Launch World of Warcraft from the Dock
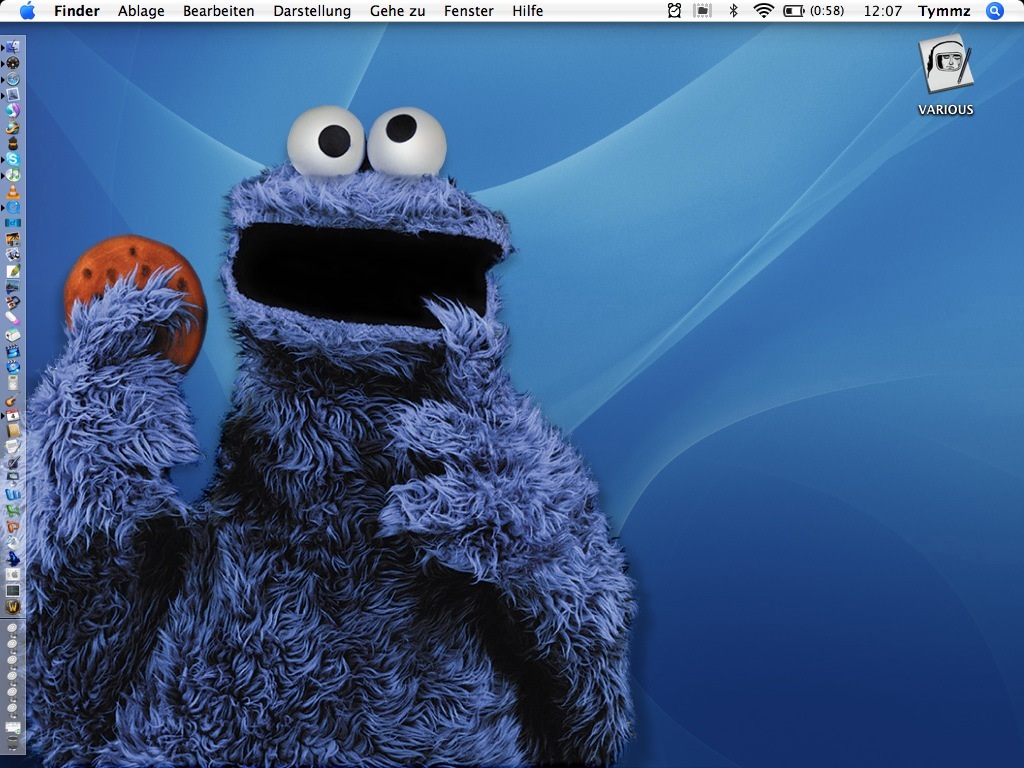This screenshot has height=768, width=1024. 12,607
